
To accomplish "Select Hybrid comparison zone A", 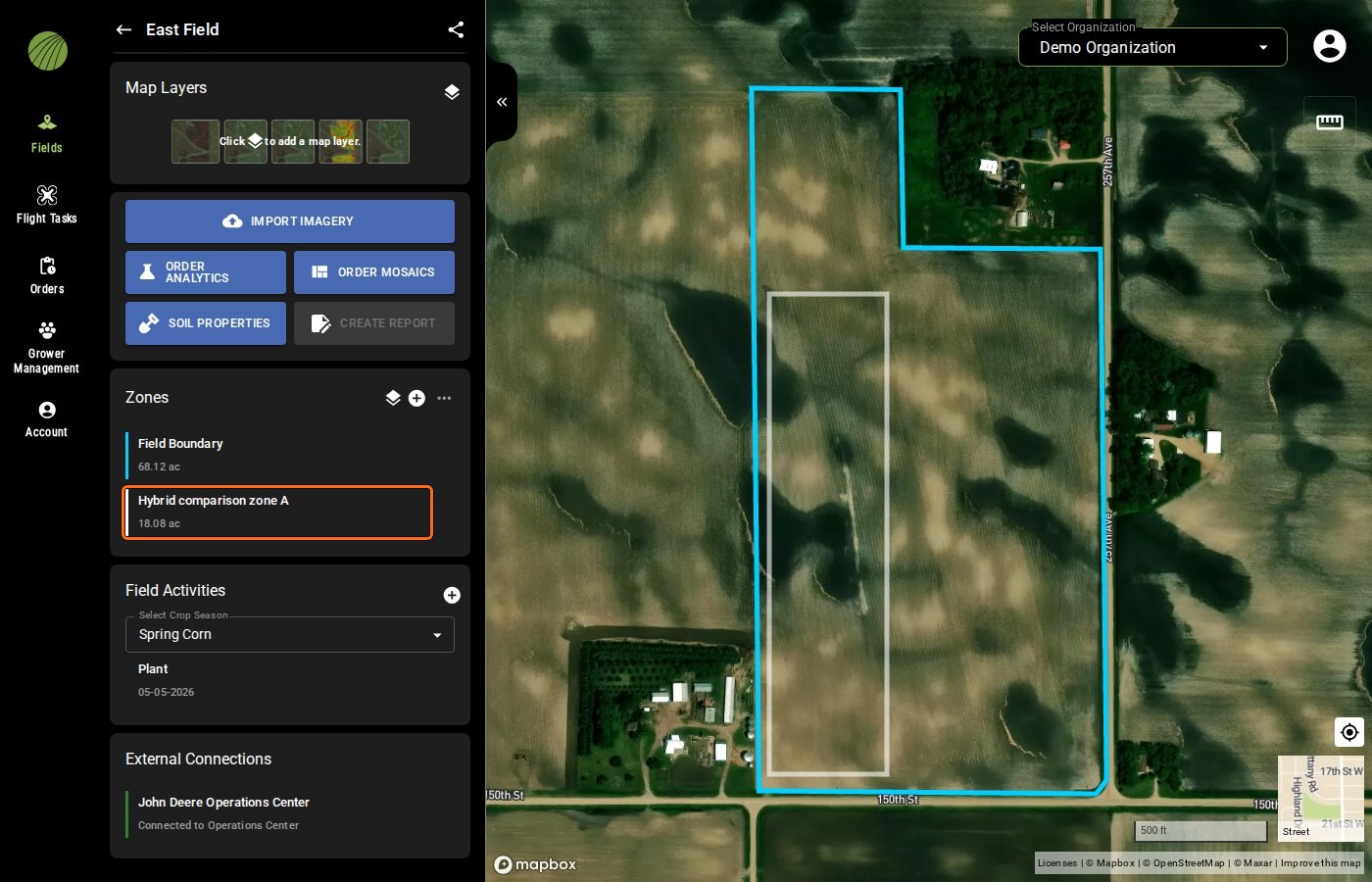I will (x=278, y=512).
